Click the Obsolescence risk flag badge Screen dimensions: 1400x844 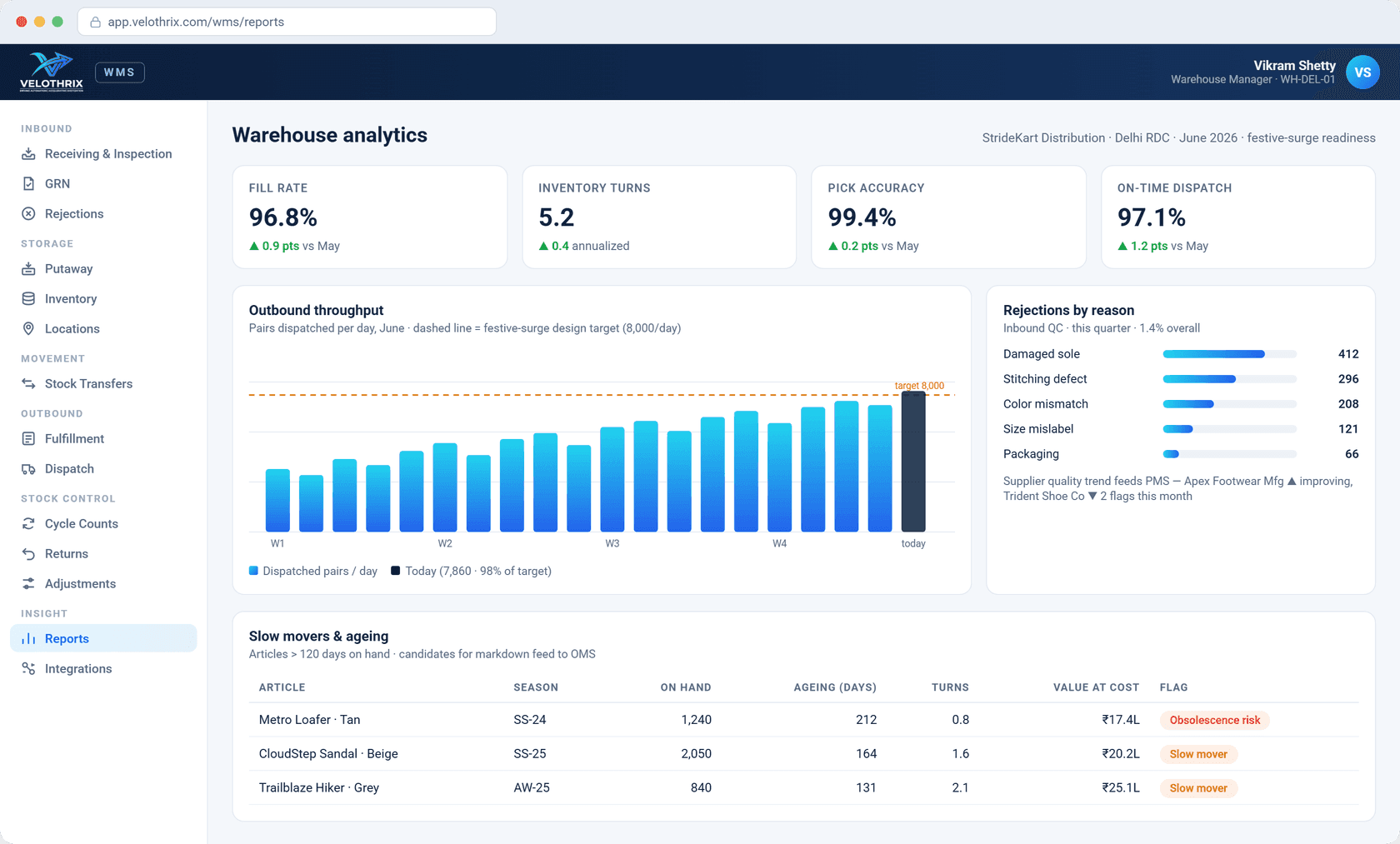click(x=1214, y=720)
